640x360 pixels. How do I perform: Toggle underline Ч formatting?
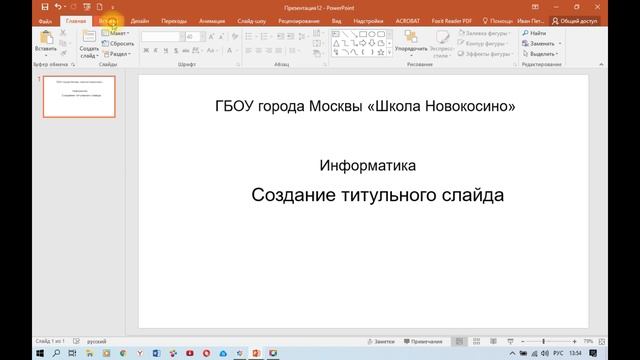coord(165,51)
